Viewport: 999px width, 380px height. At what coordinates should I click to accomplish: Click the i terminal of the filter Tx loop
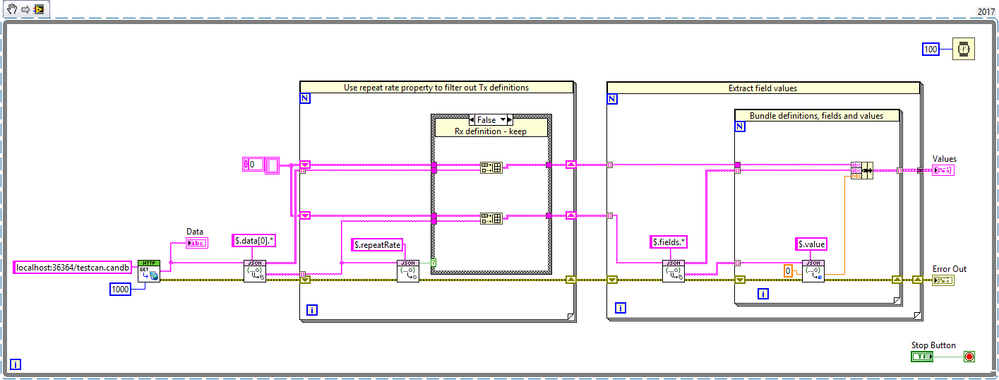click(312, 310)
